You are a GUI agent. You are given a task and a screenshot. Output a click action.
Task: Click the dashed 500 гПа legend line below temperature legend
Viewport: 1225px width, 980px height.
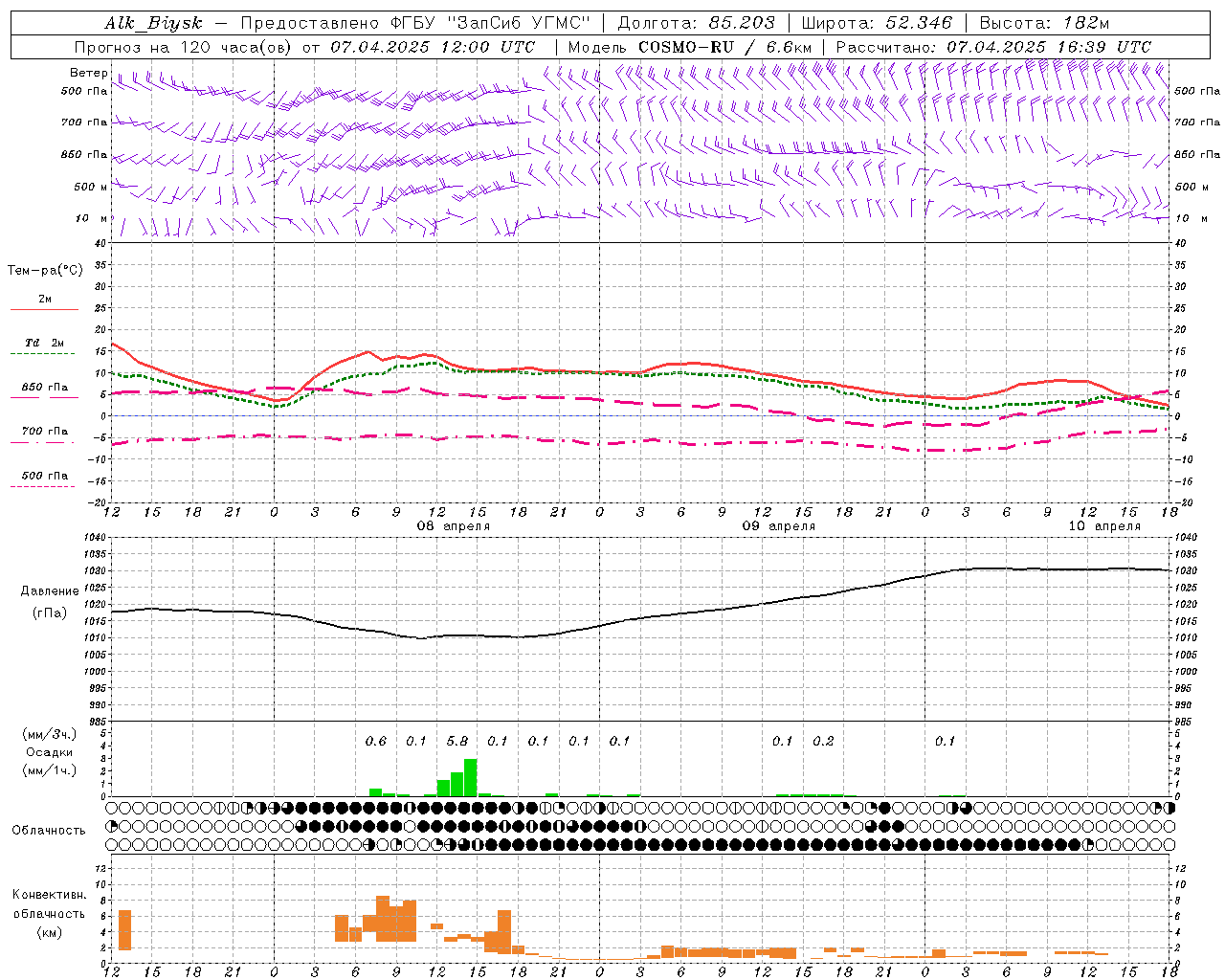[x=43, y=487]
